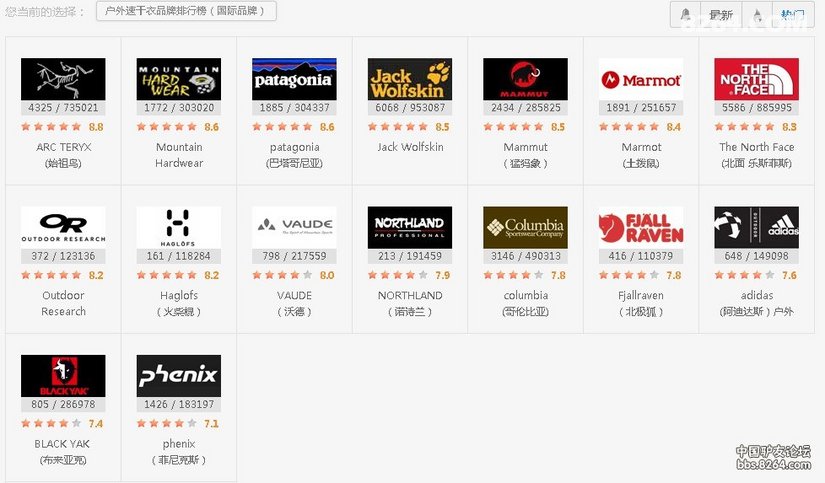Click the 798 / 217559 count
Screen dimensions: 825x483
click(x=294, y=256)
